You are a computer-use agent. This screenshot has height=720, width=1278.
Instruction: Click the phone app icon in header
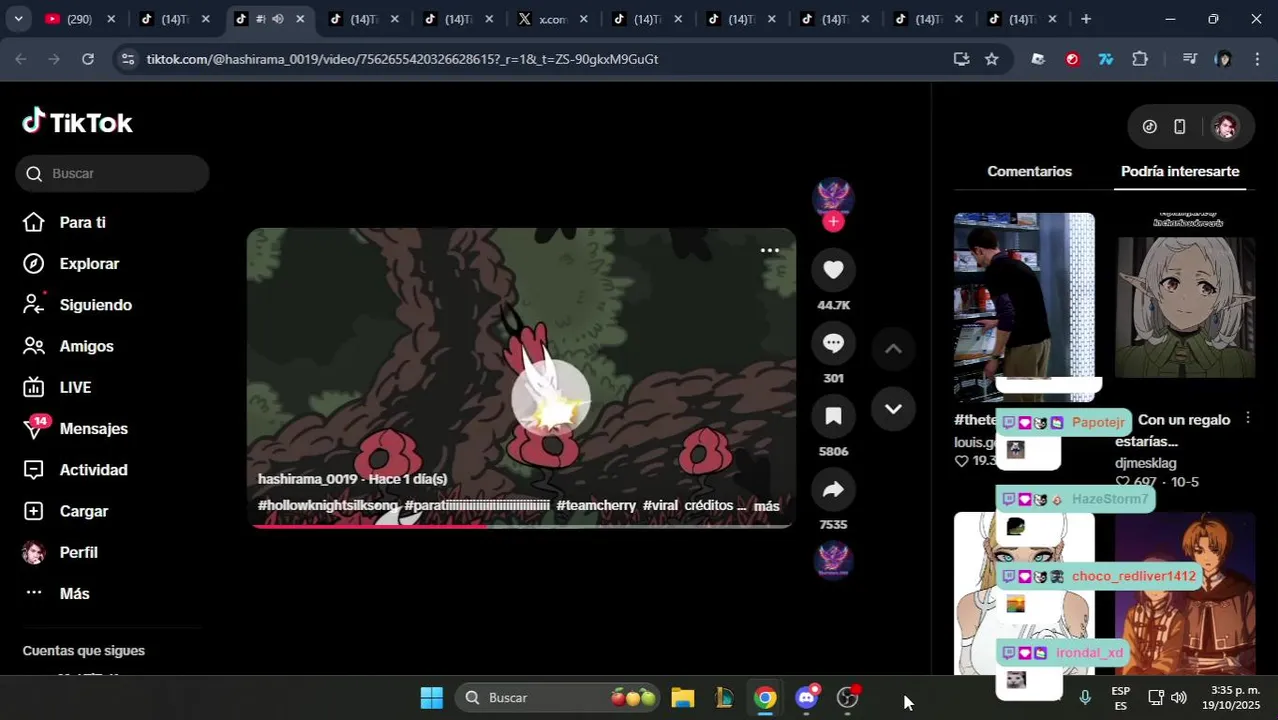(x=1180, y=126)
